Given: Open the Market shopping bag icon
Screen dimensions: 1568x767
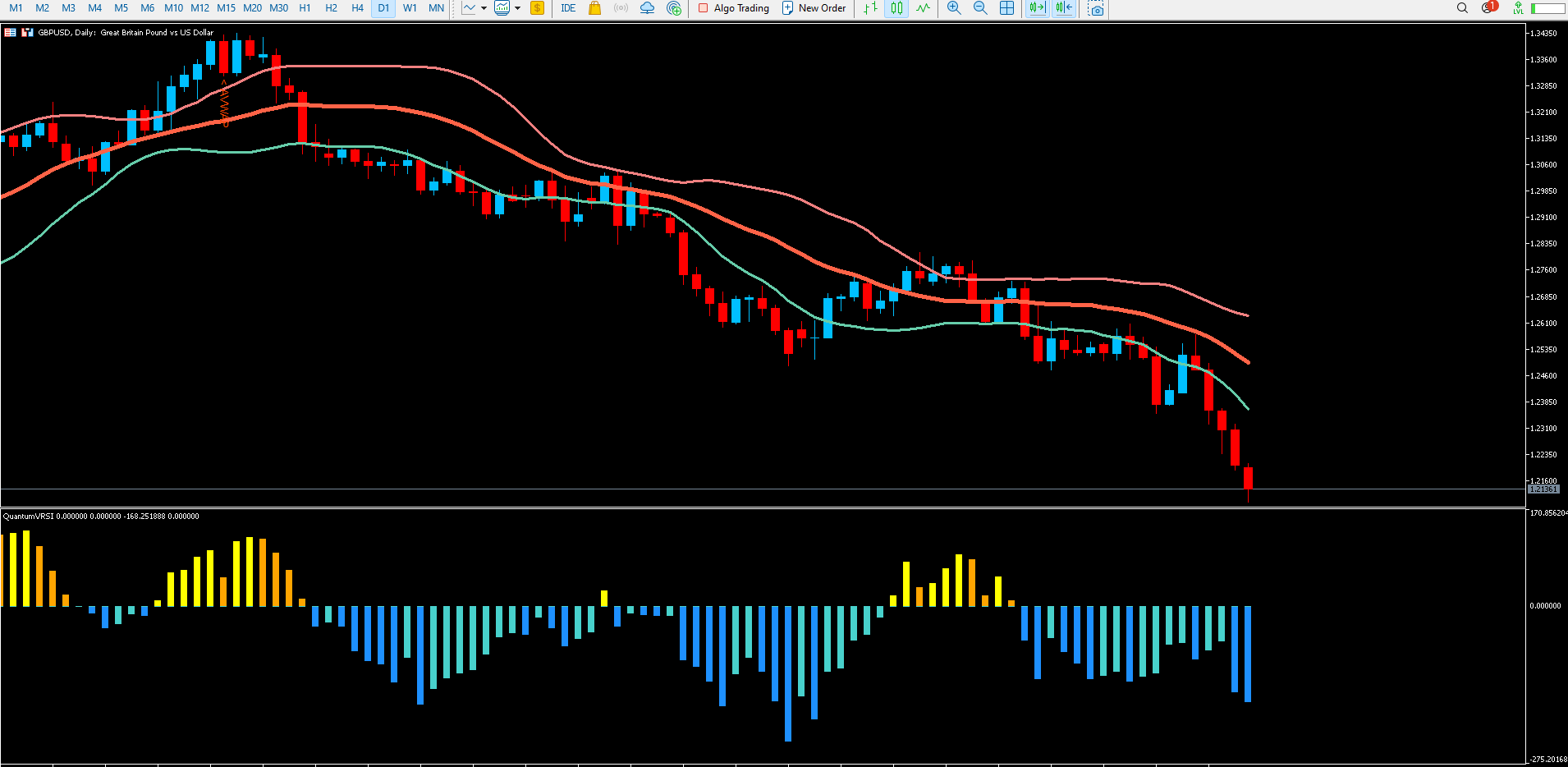Looking at the screenshot, I should tap(595, 8).
